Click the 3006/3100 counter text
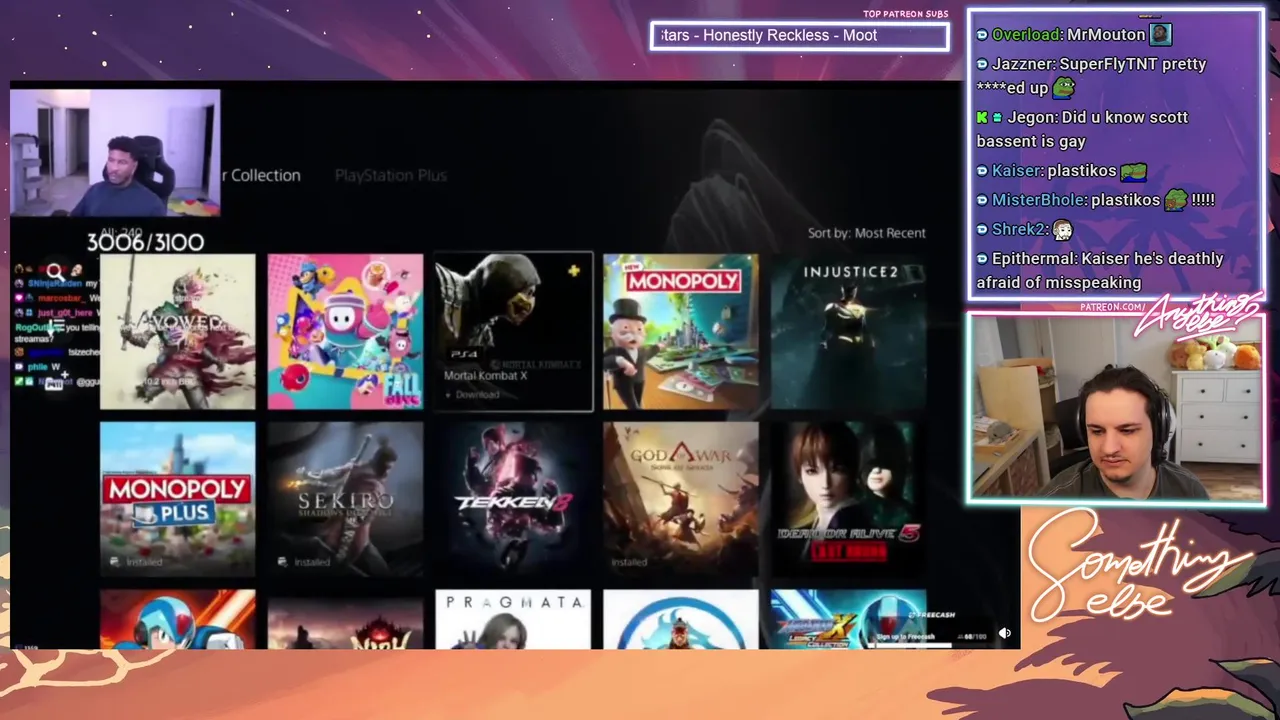The height and width of the screenshot is (720, 1280). (145, 242)
